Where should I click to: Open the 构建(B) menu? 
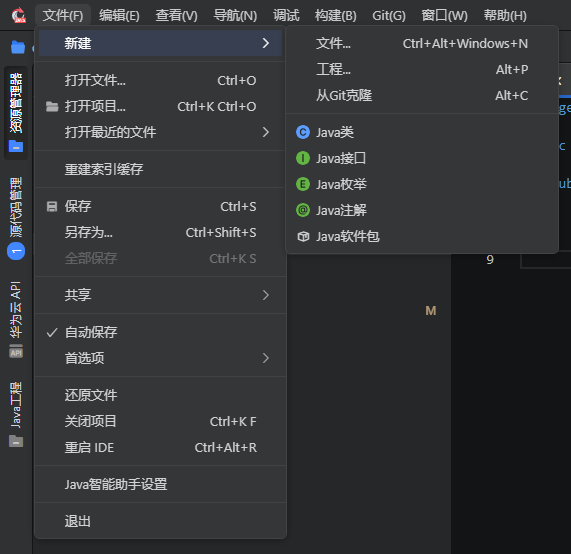[x=335, y=16]
